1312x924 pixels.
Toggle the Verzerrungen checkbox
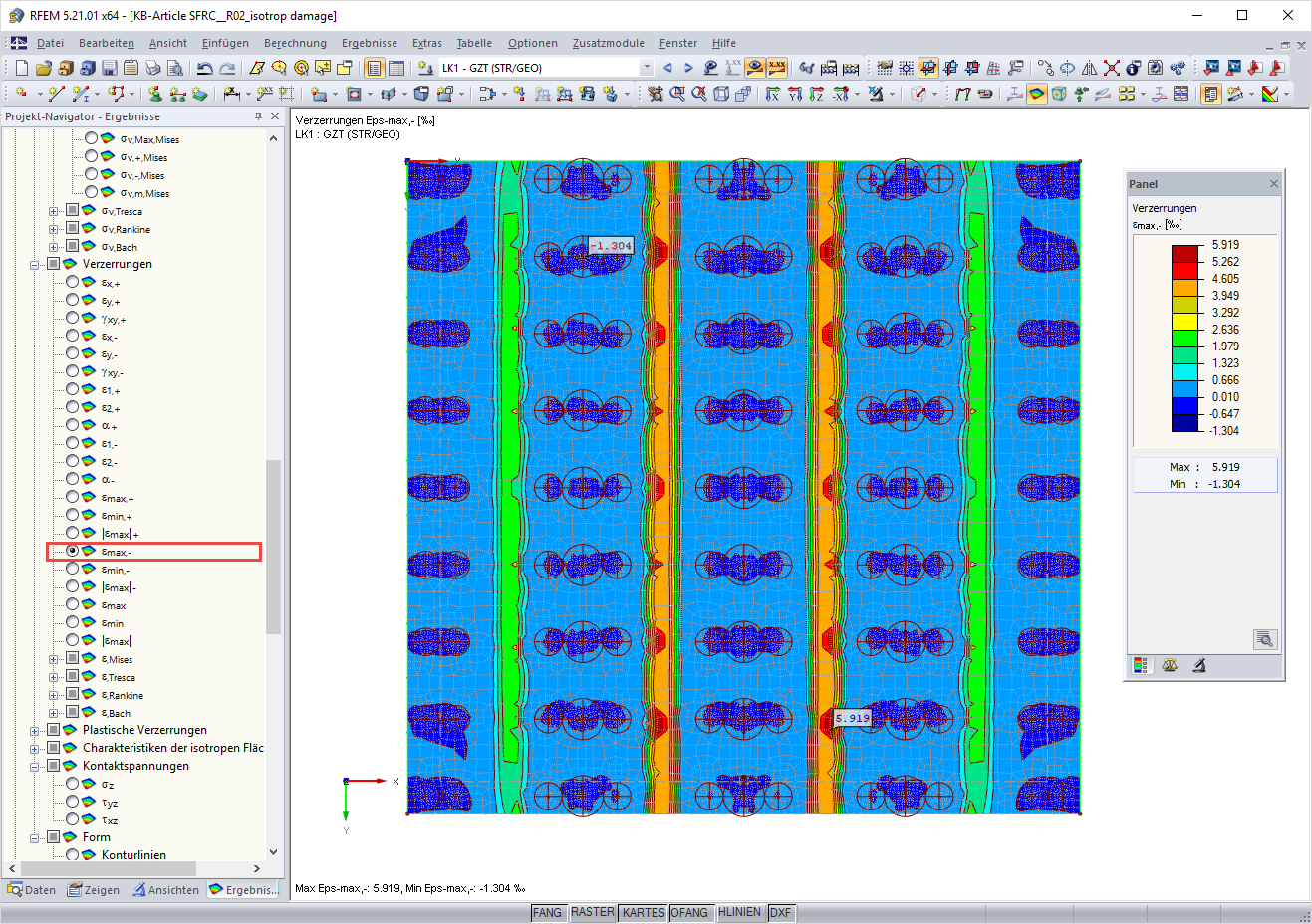tap(54, 264)
